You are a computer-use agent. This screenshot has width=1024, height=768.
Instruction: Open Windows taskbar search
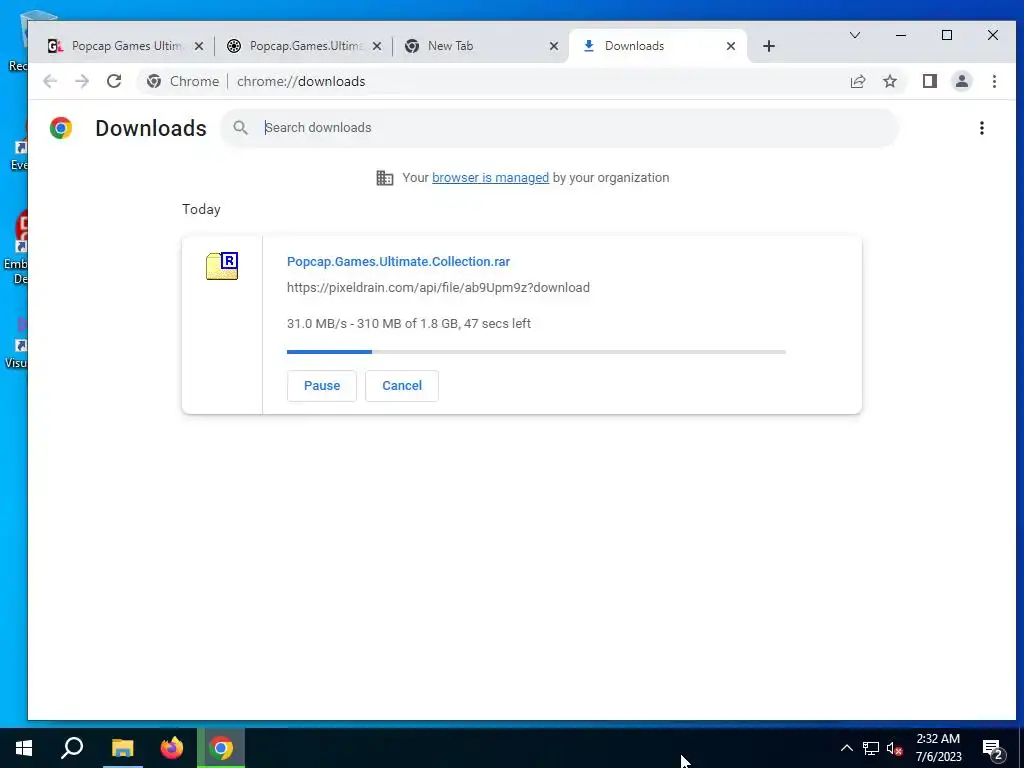(x=72, y=748)
